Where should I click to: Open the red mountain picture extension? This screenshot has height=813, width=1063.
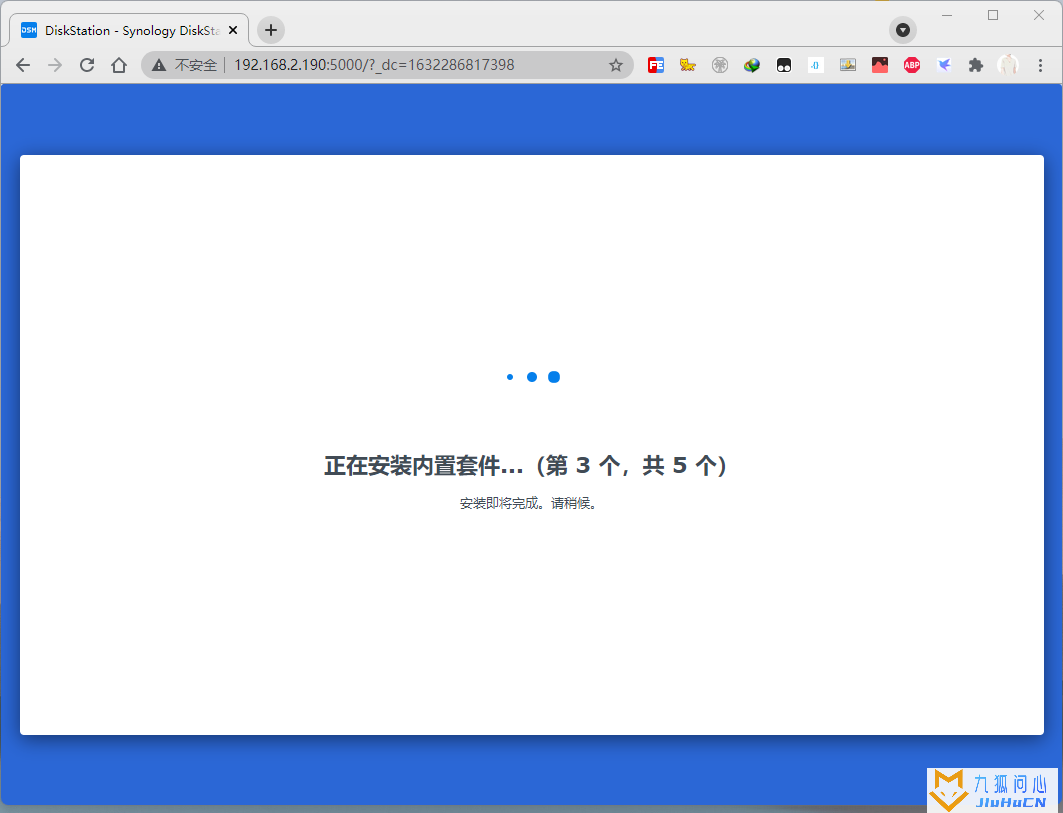880,65
